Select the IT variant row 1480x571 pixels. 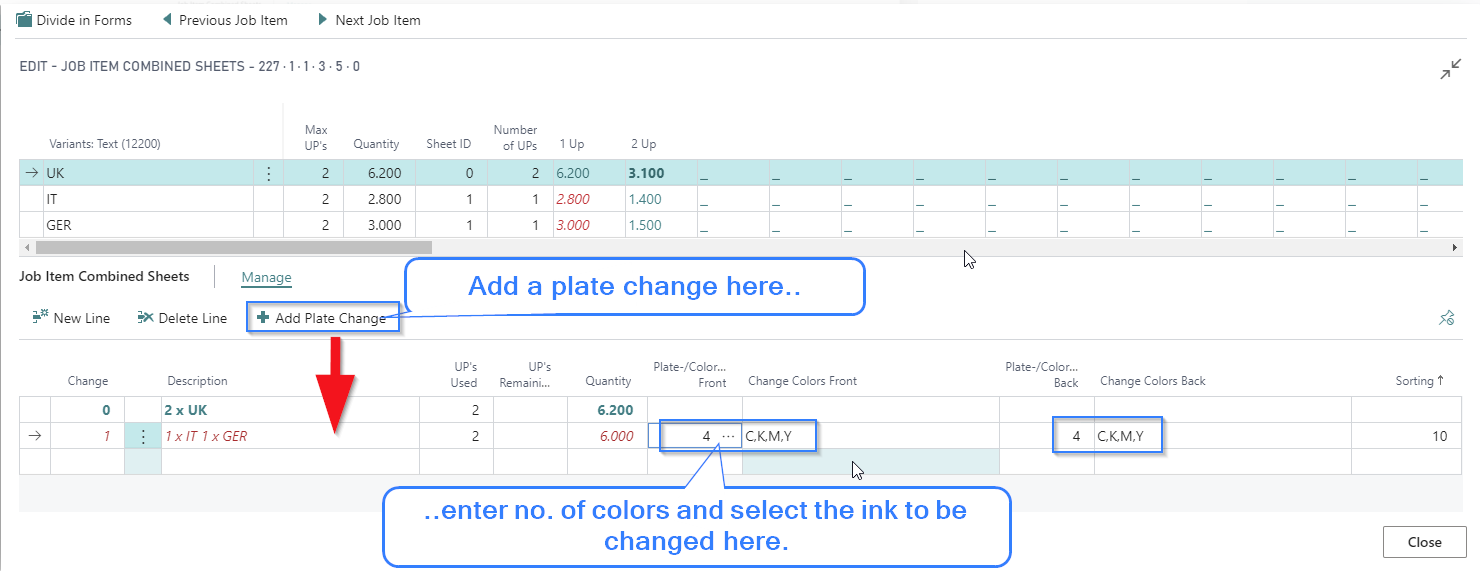click(x=740, y=199)
